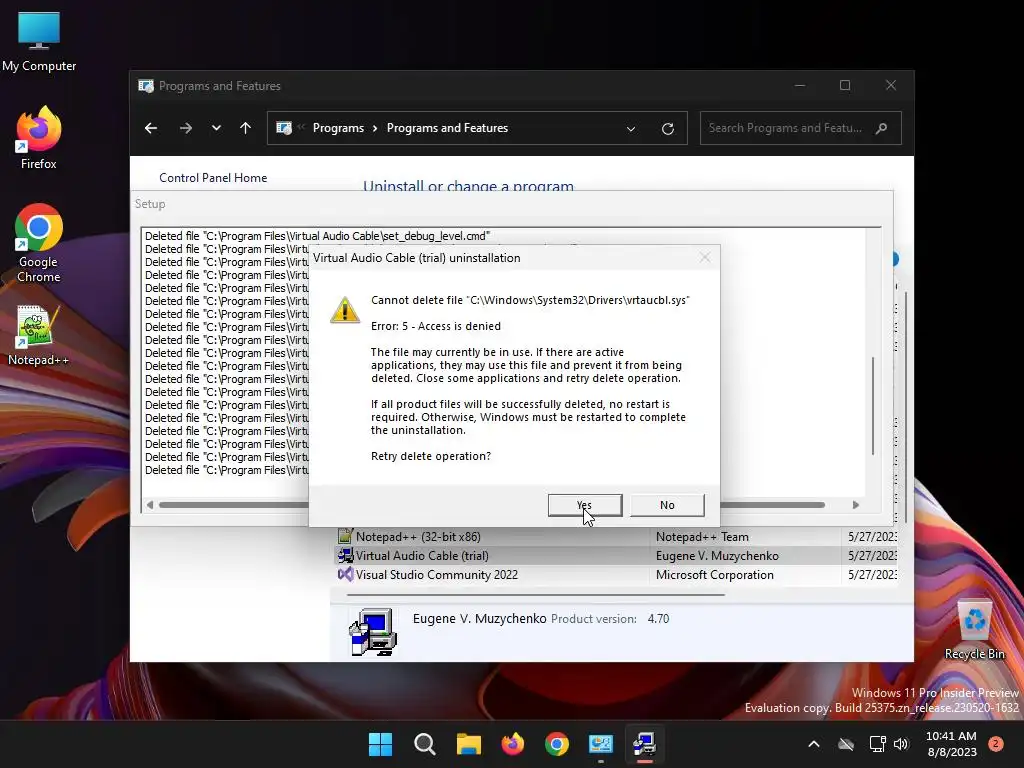Switch to the uninstaller taskbar item
The width and height of the screenshot is (1024, 768).
coord(645,744)
